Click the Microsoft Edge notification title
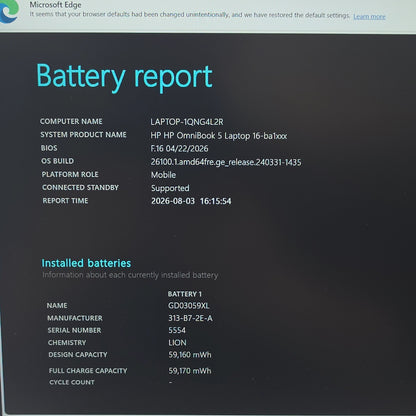 [55, 5]
